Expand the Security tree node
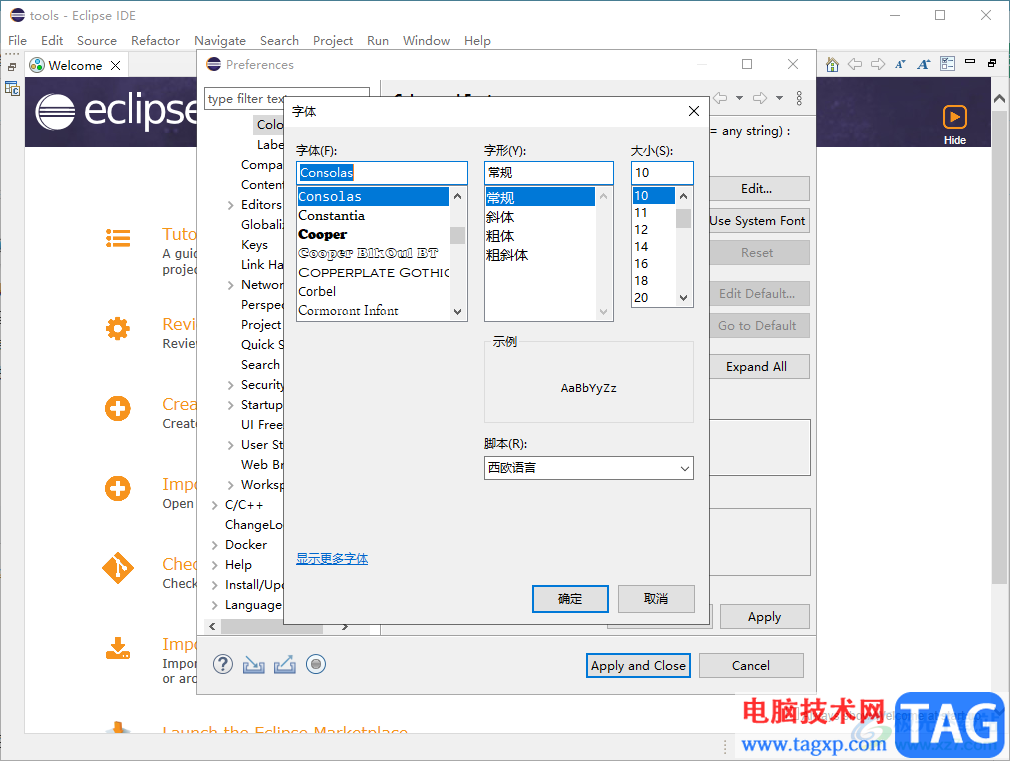Image resolution: width=1010 pixels, height=761 pixels. pos(231,385)
